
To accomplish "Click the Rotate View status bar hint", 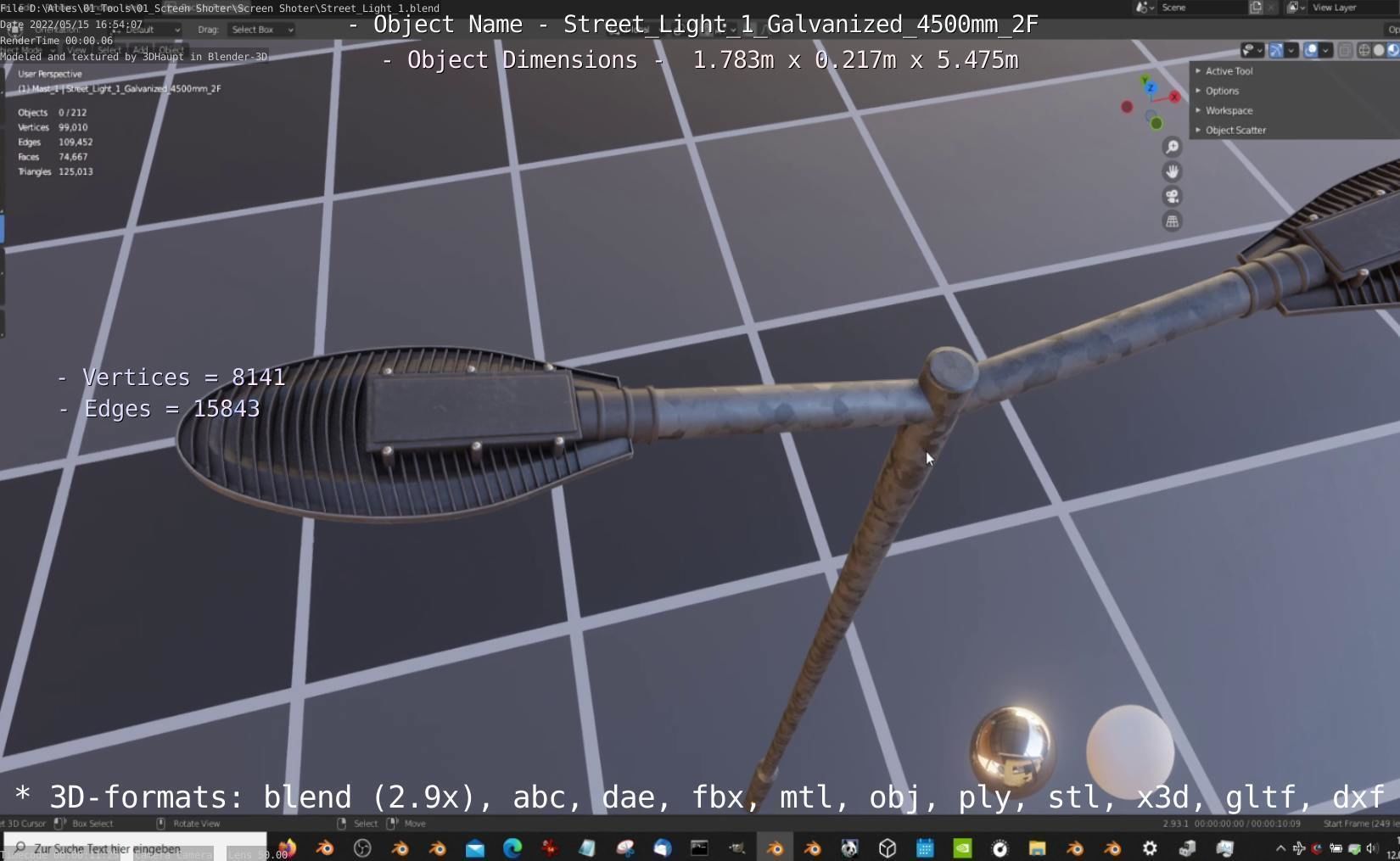I will click(188, 823).
